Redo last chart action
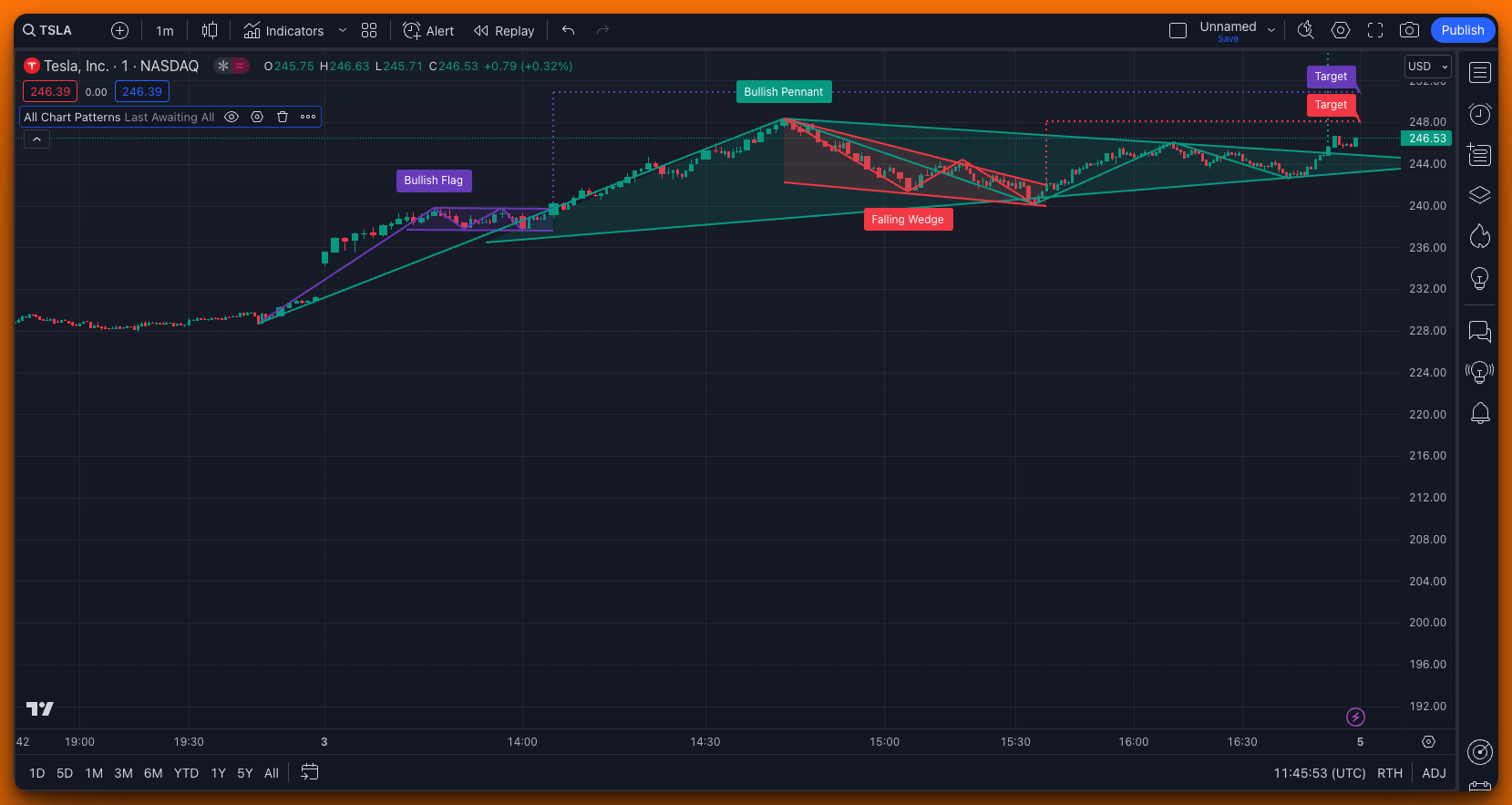Screen dimensions: 1512x805 (602, 30)
